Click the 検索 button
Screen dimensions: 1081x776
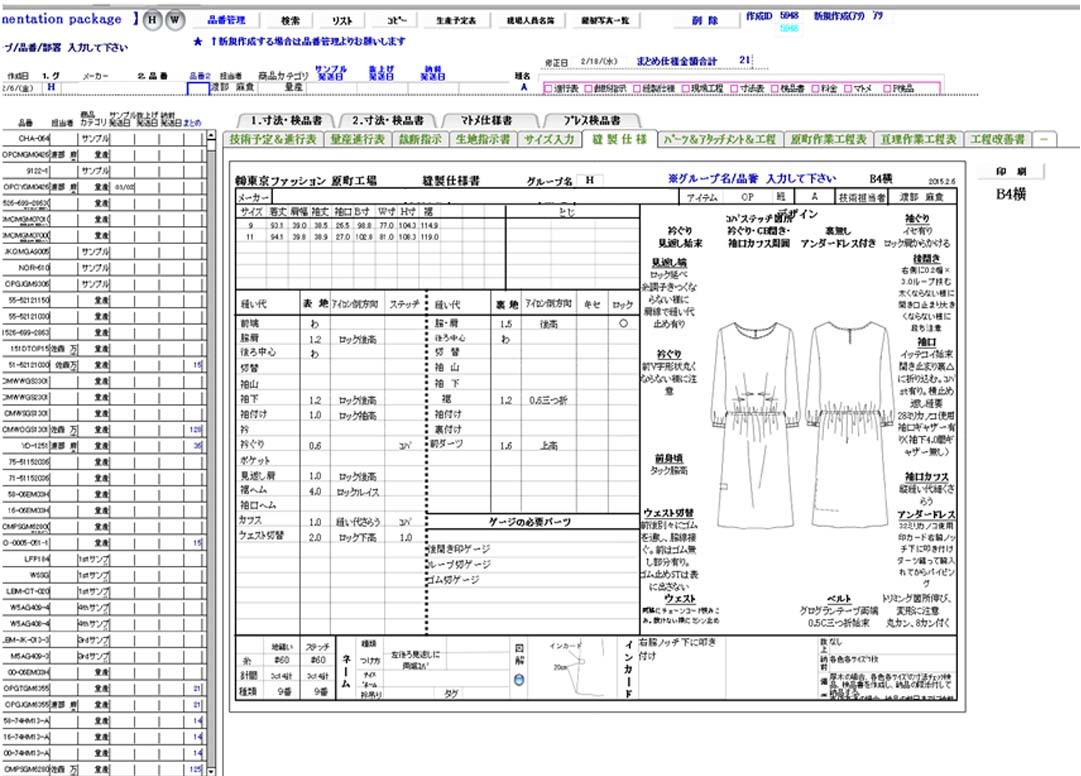(290, 21)
